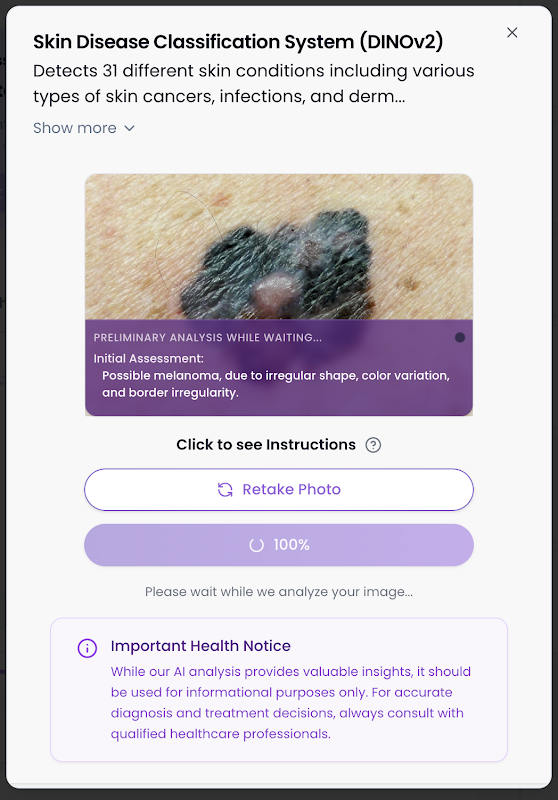Click the circular arrows Retake icon
The image size is (558, 800).
[x=225, y=490]
